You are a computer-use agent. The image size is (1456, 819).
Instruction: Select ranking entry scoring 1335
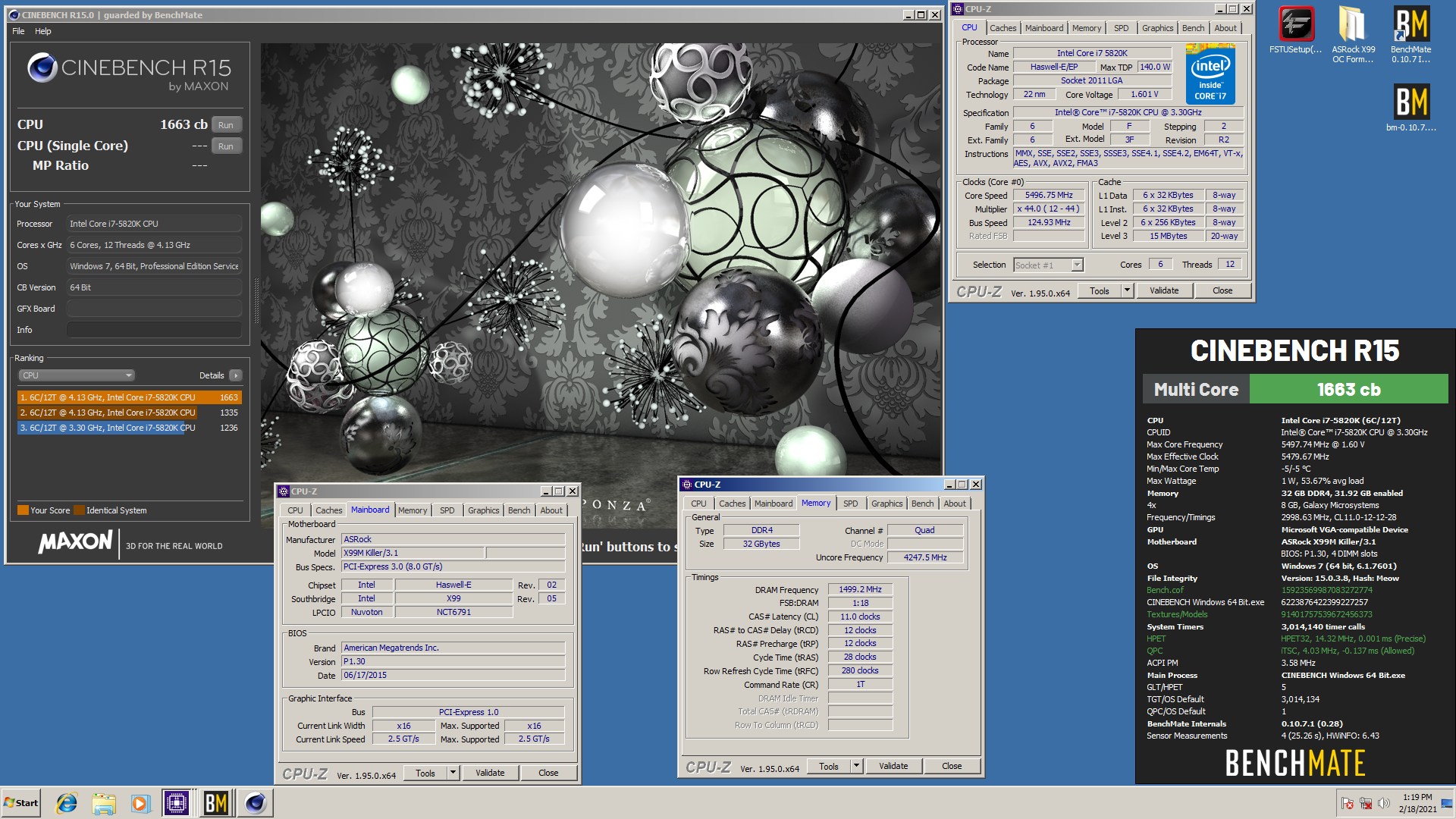tap(129, 413)
